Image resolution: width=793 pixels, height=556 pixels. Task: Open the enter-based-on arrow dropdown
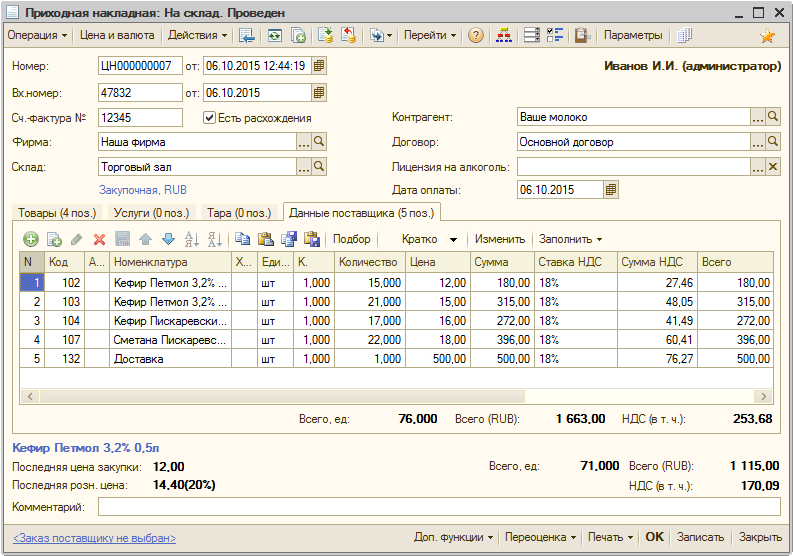[x=381, y=35]
